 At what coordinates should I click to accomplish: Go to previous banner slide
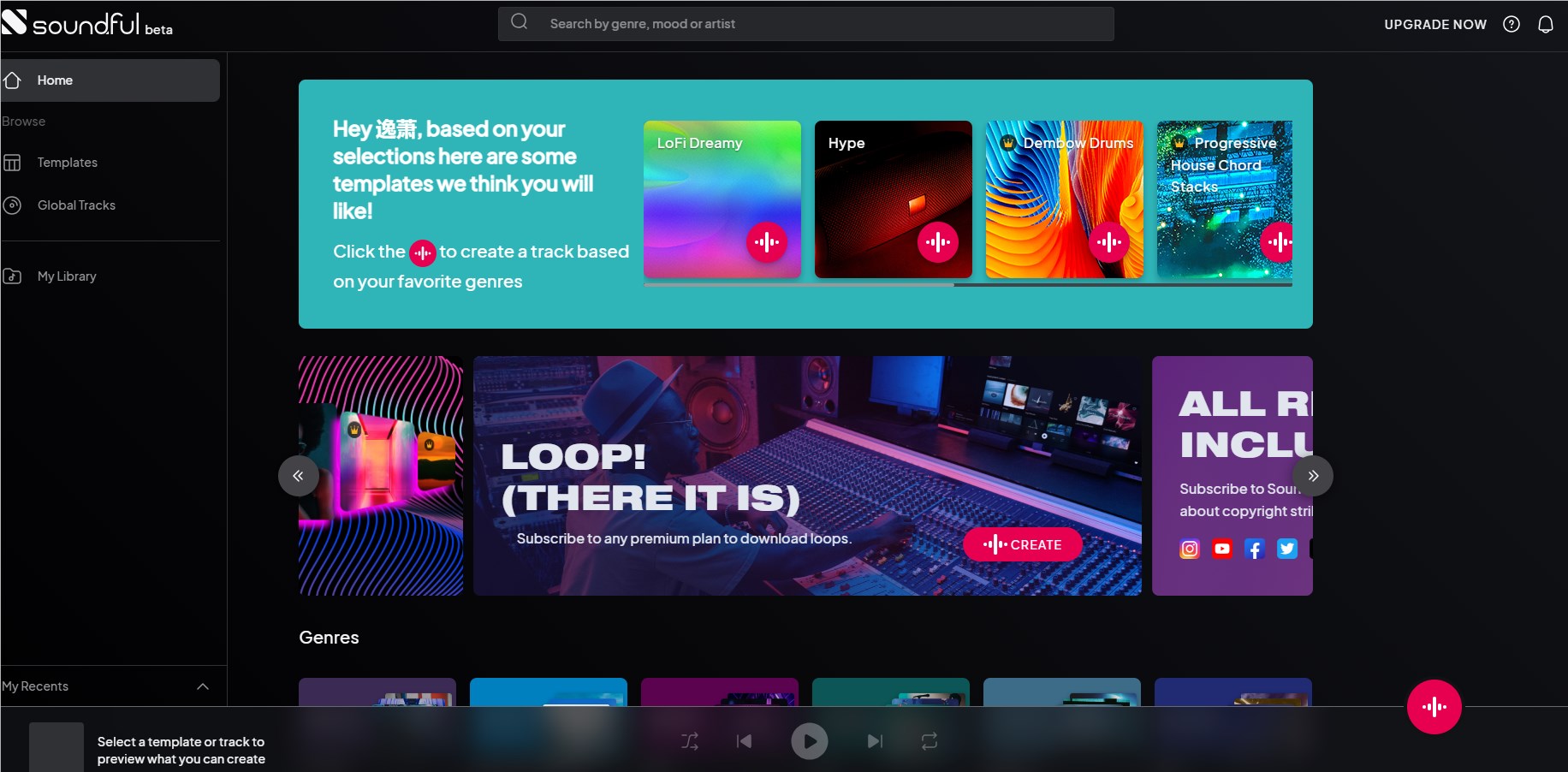(x=298, y=476)
